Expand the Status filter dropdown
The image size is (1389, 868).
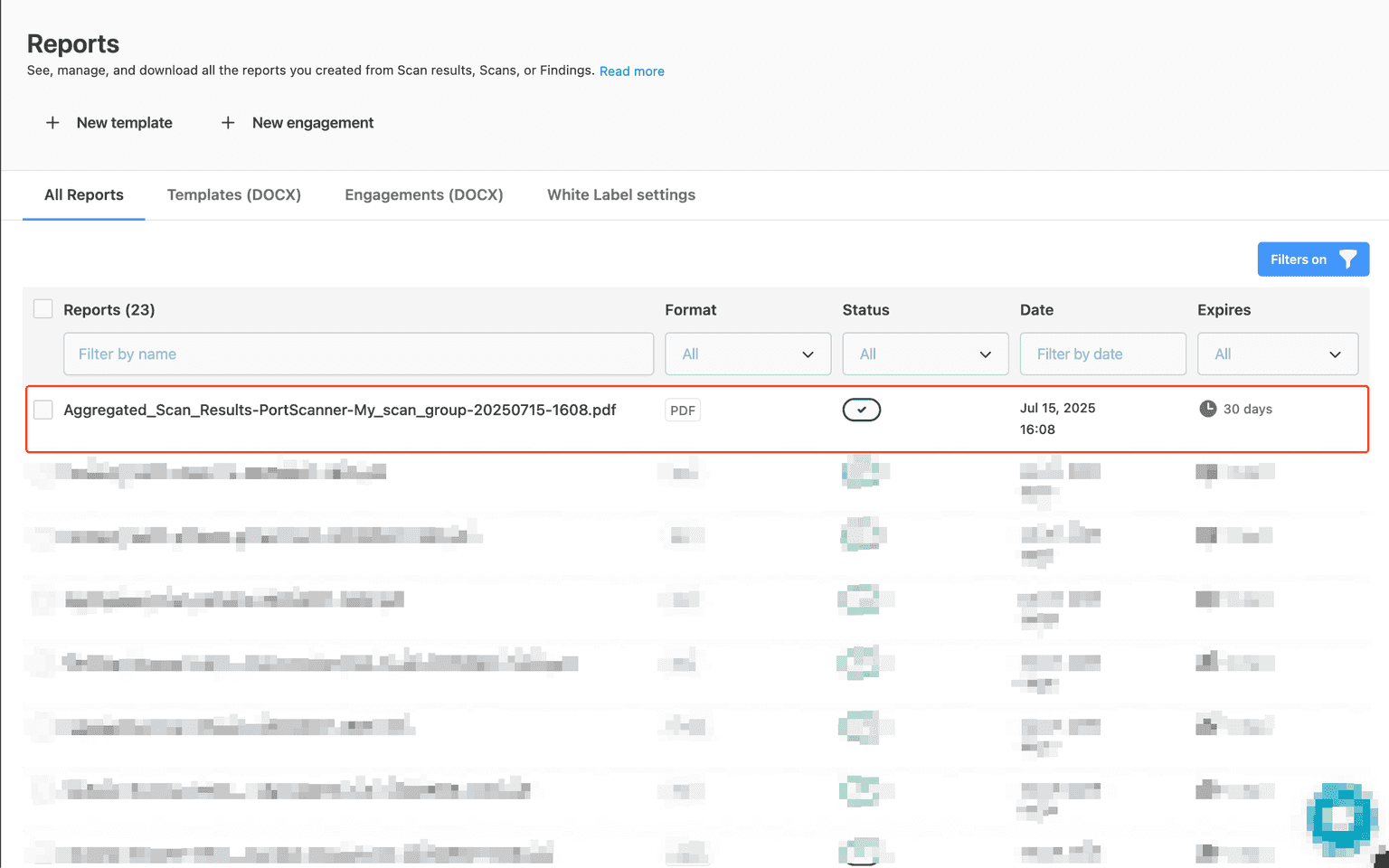[924, 354]
